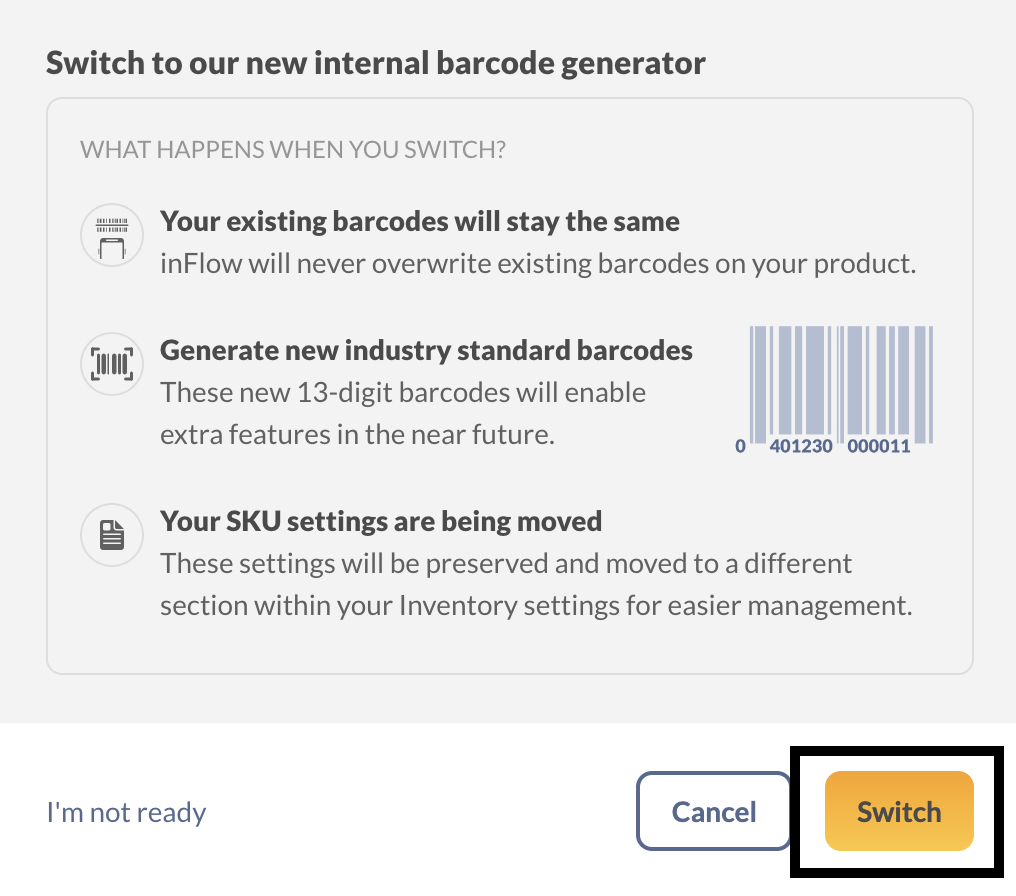
Task: Click the Generate new industry standard barcodes heading
Action: pos(427,350)
